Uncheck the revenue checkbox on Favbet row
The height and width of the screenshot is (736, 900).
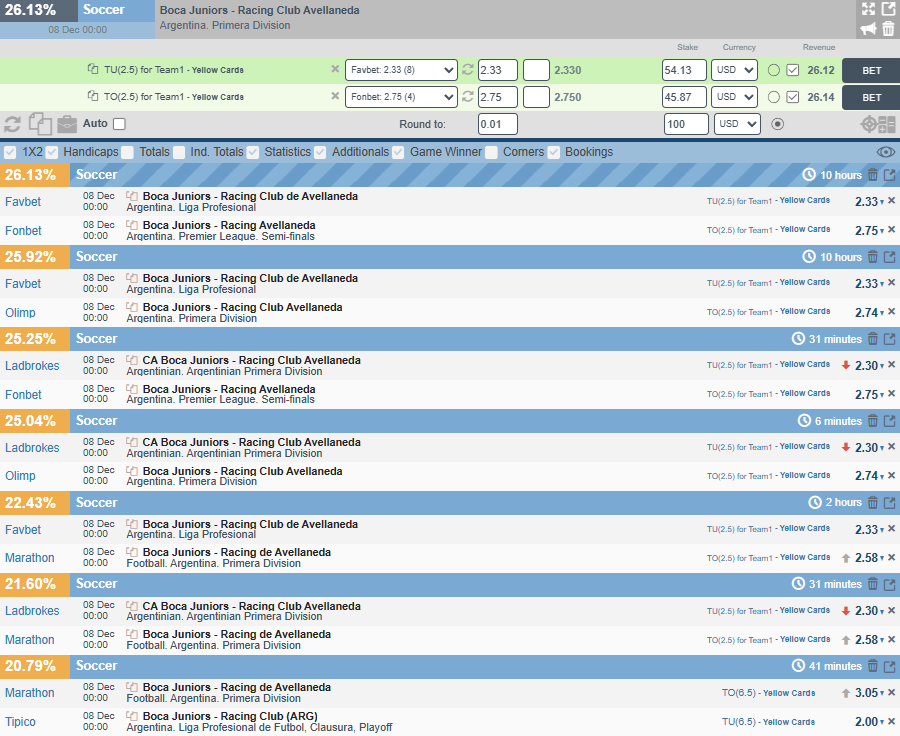(x=793, y=70)
